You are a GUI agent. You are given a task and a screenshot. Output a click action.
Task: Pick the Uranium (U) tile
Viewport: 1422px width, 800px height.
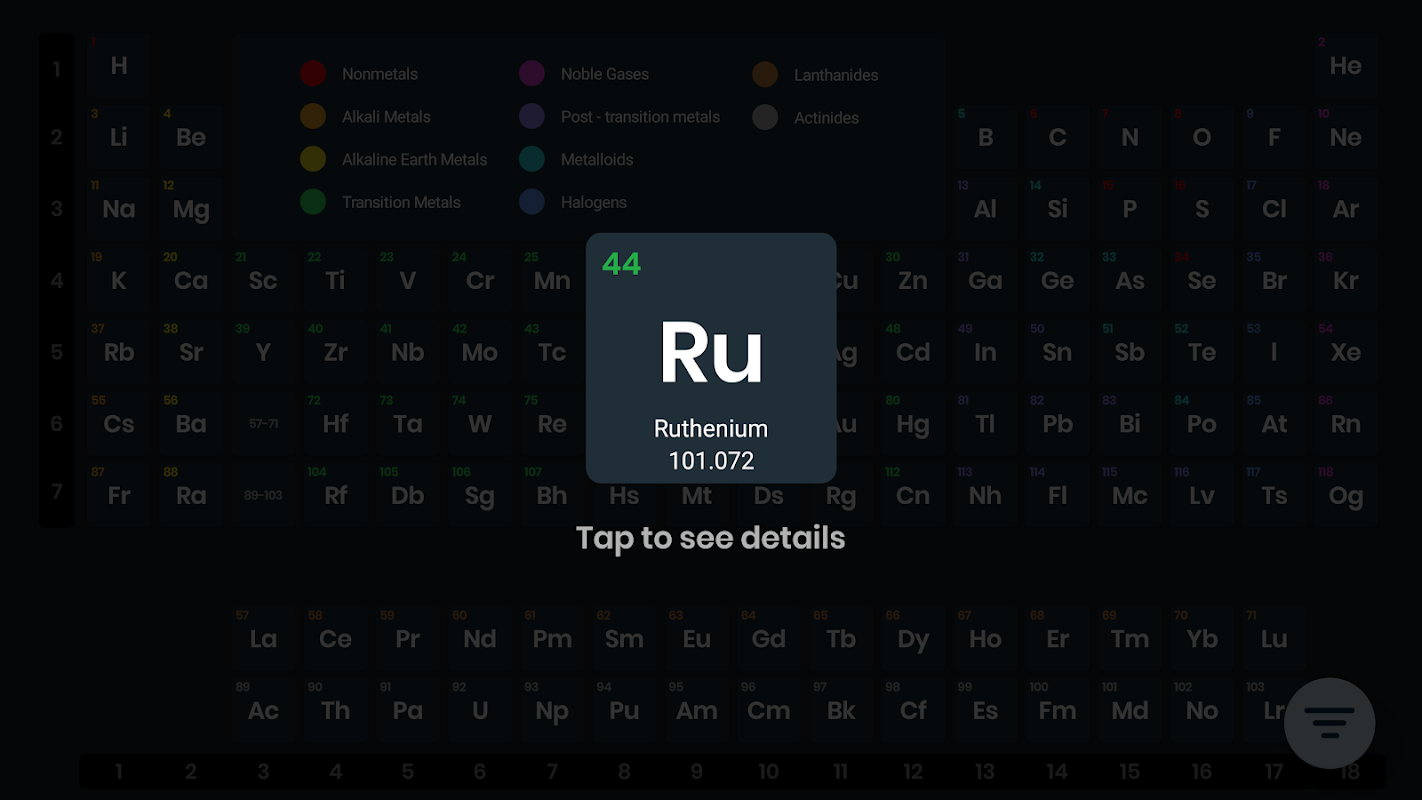(x=480, y=711)
